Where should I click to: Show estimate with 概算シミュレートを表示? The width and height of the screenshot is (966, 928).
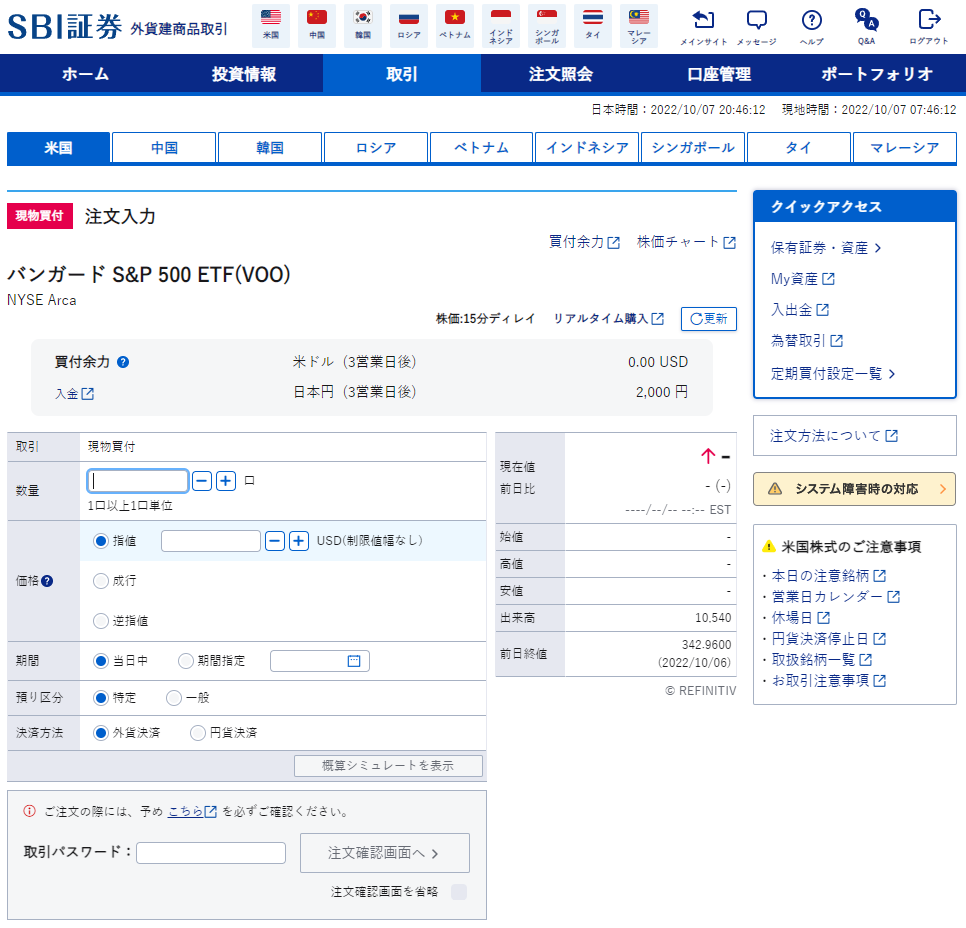click(388, 765)
